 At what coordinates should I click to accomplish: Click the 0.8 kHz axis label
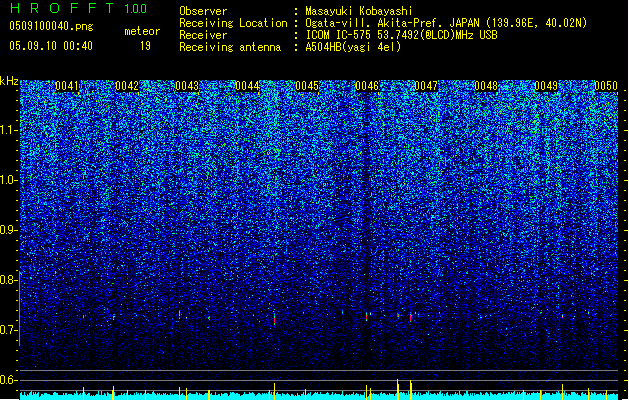[9, 280]
